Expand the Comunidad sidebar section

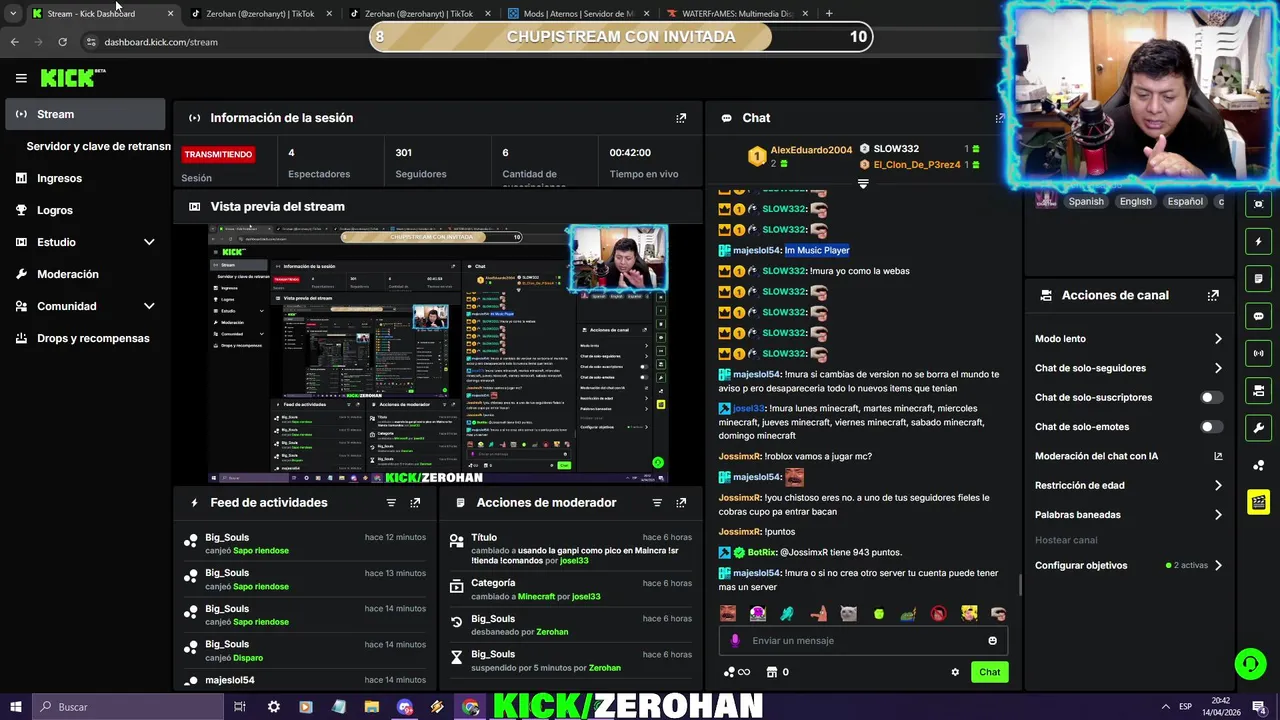coord(149,306)
